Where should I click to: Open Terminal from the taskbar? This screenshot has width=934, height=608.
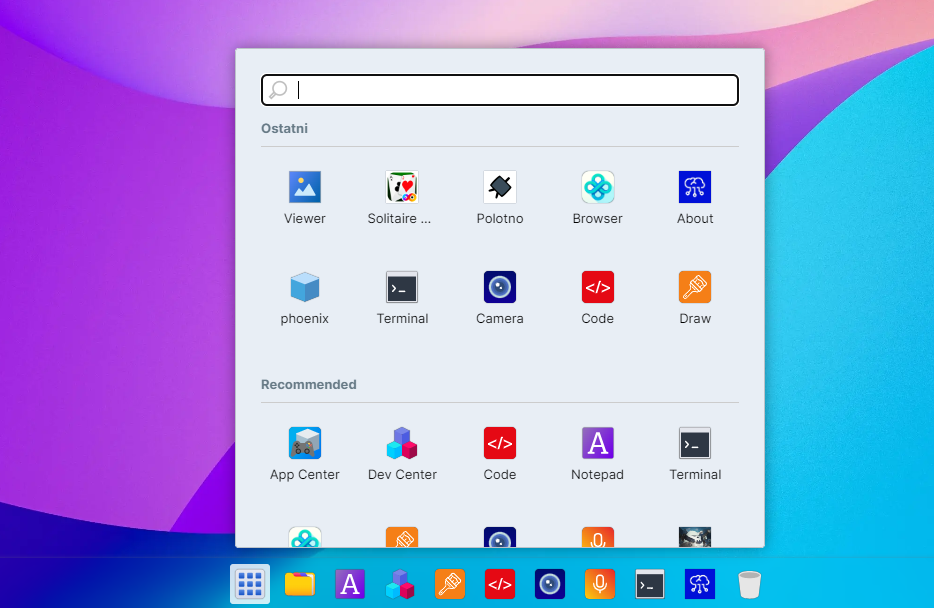click(x=650, y=584)
